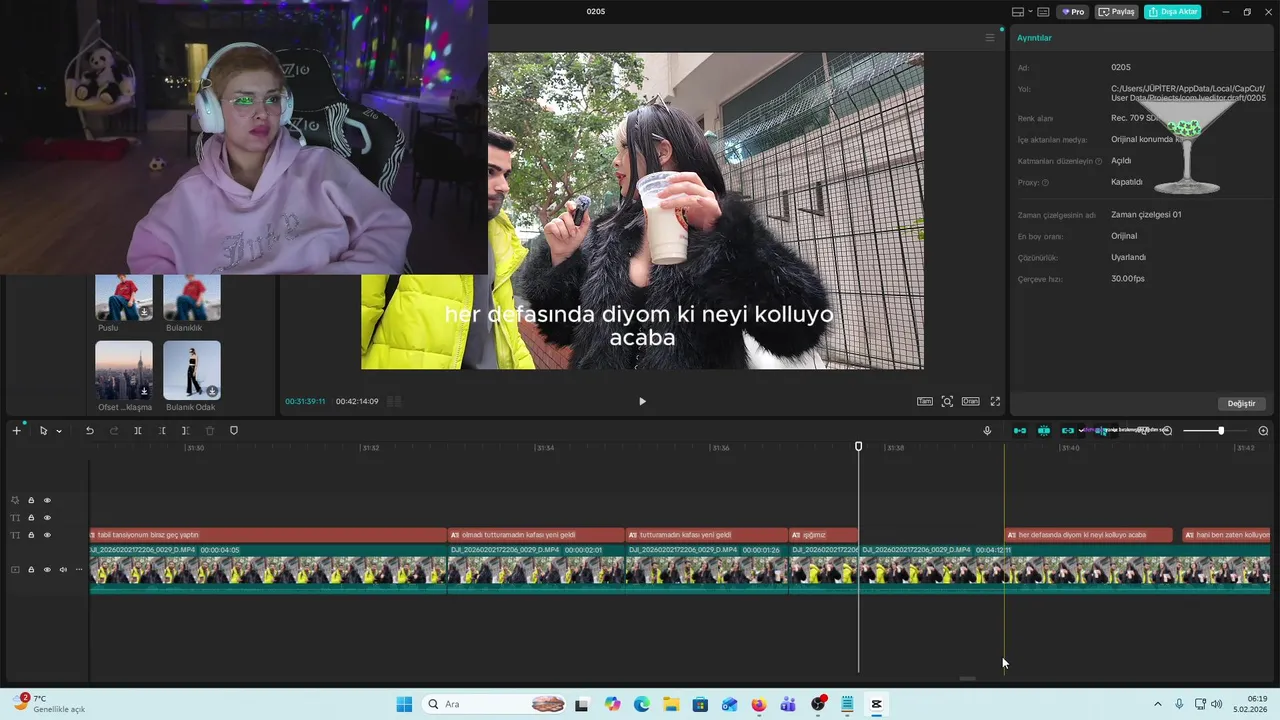
Task: Click the Tam full-quality preview button
Action: [925, 401]
